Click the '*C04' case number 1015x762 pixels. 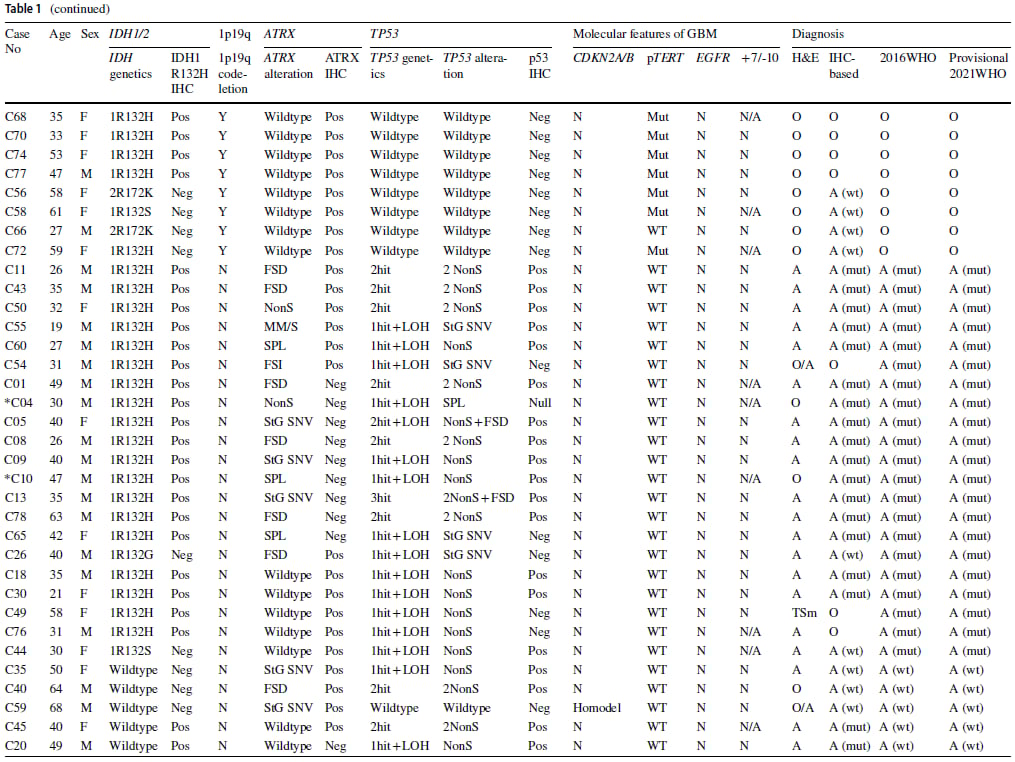[x=19, y=402]
